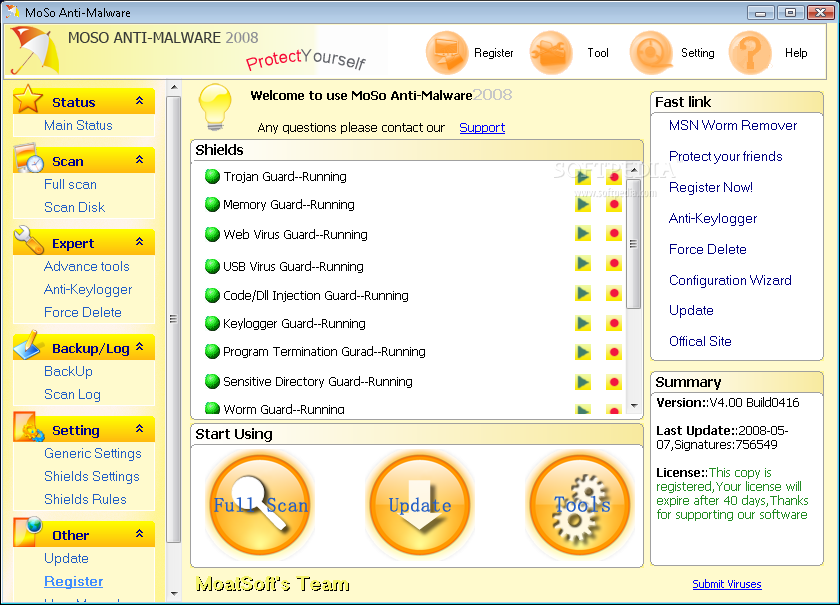840x605 pixels.
Task: Stop Memory Guard with red button
Action: pyautogui.click(x=614, y=204)
